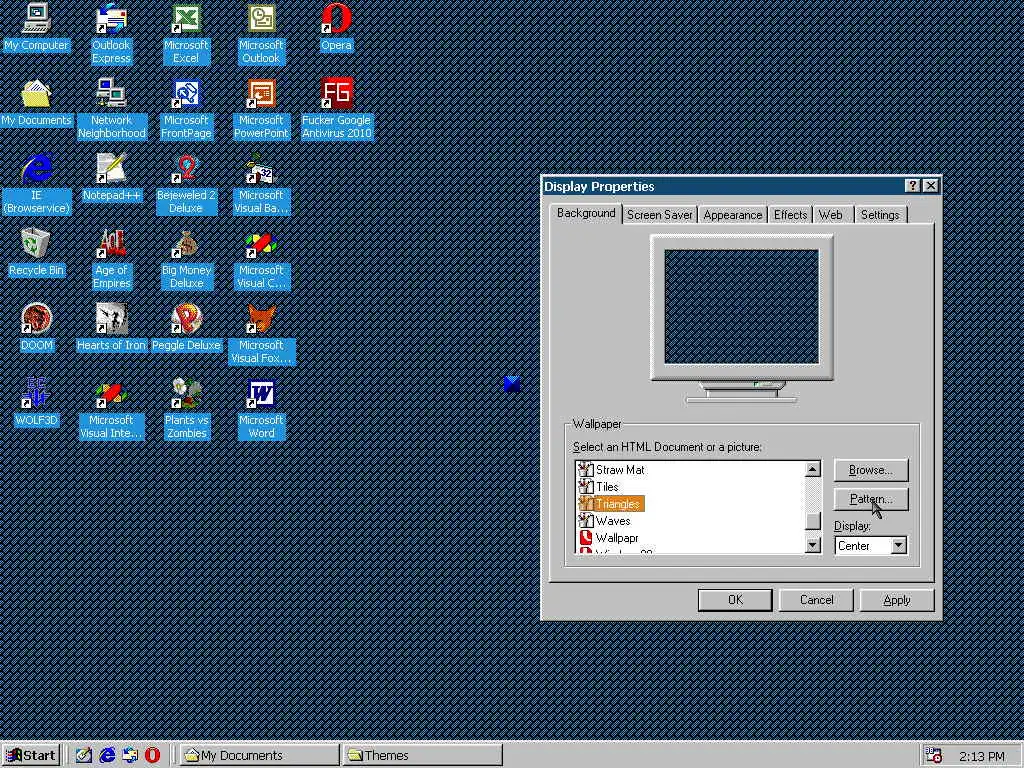
Task: Launch Internet Explorer from the Quick Launch bar
Action: [x=107, y=755]
